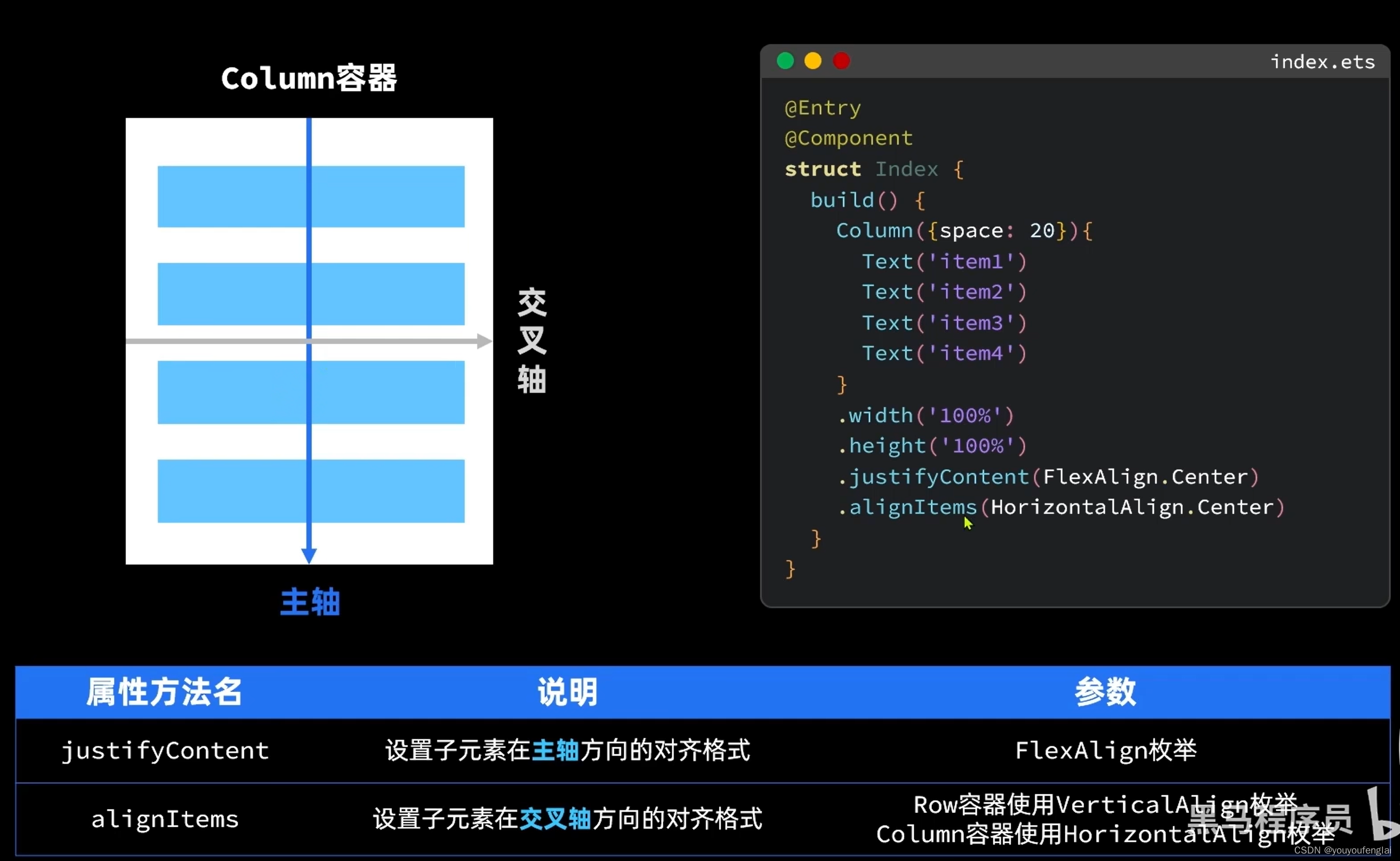1400x861 pixels.
Task: Click the justifyContent table cell
Action: 164,751
